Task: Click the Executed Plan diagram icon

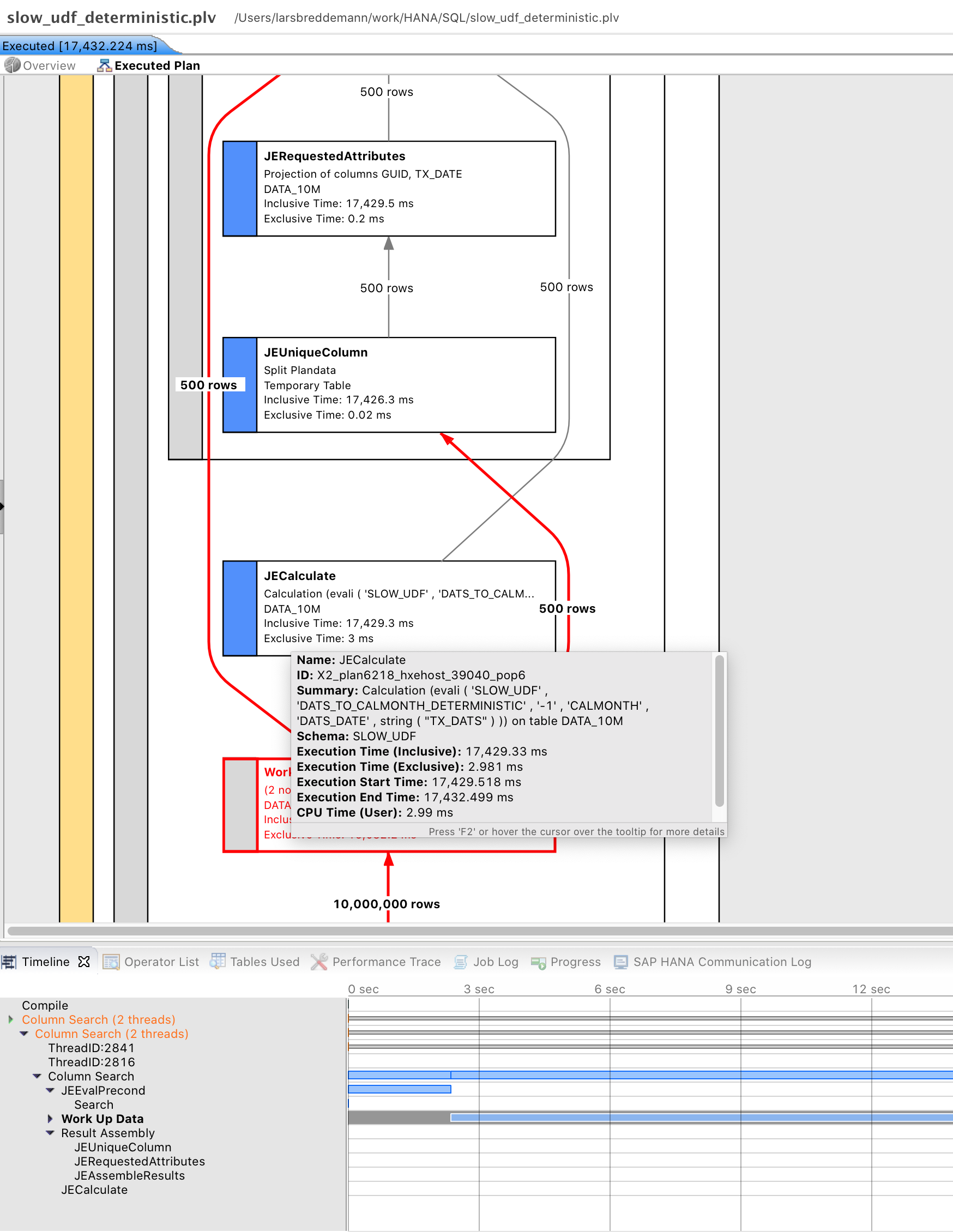Action: (x=104, y=65)
